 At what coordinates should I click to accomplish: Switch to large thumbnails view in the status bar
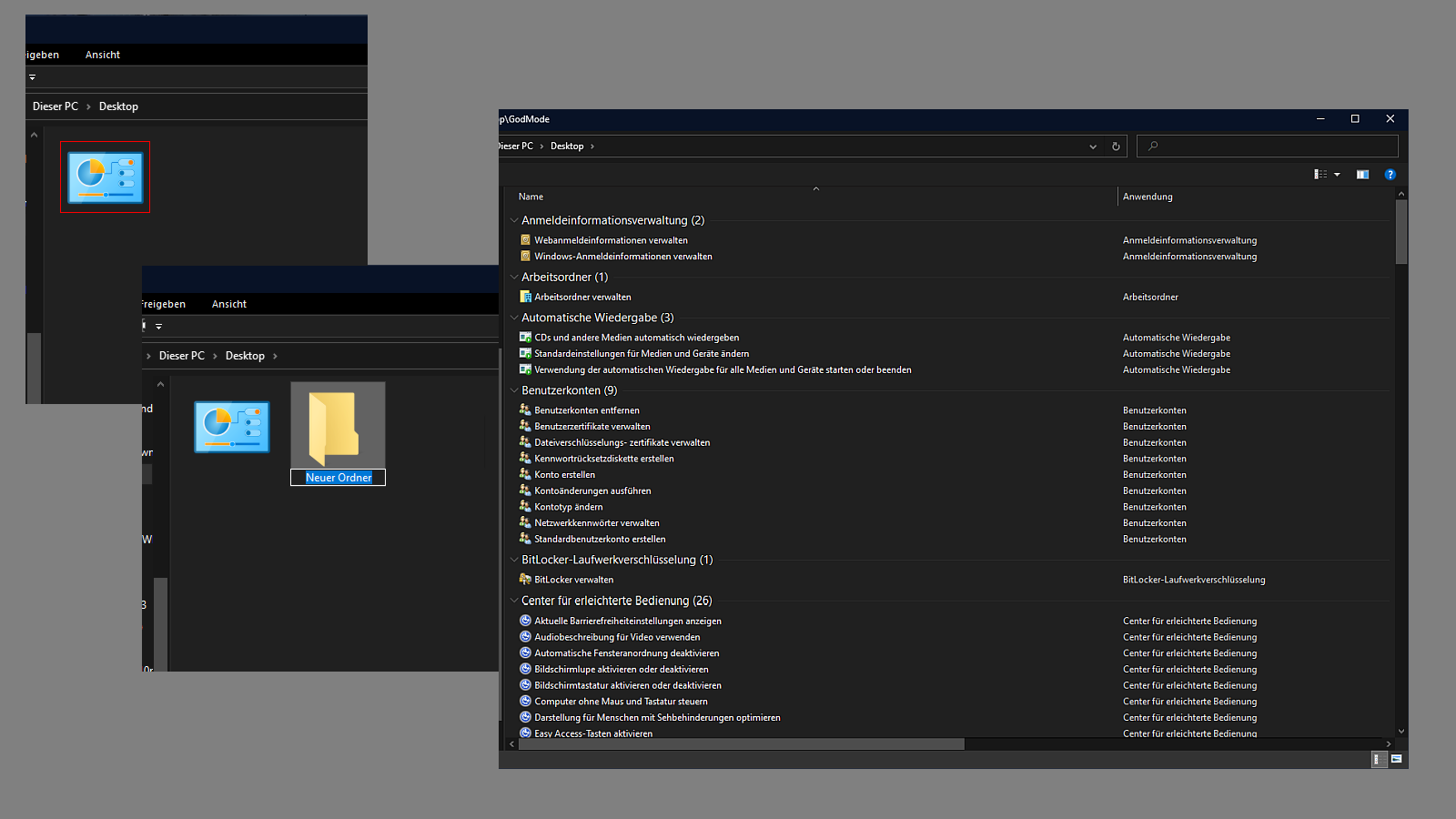pyautogui.click(x=1397, y=759)
